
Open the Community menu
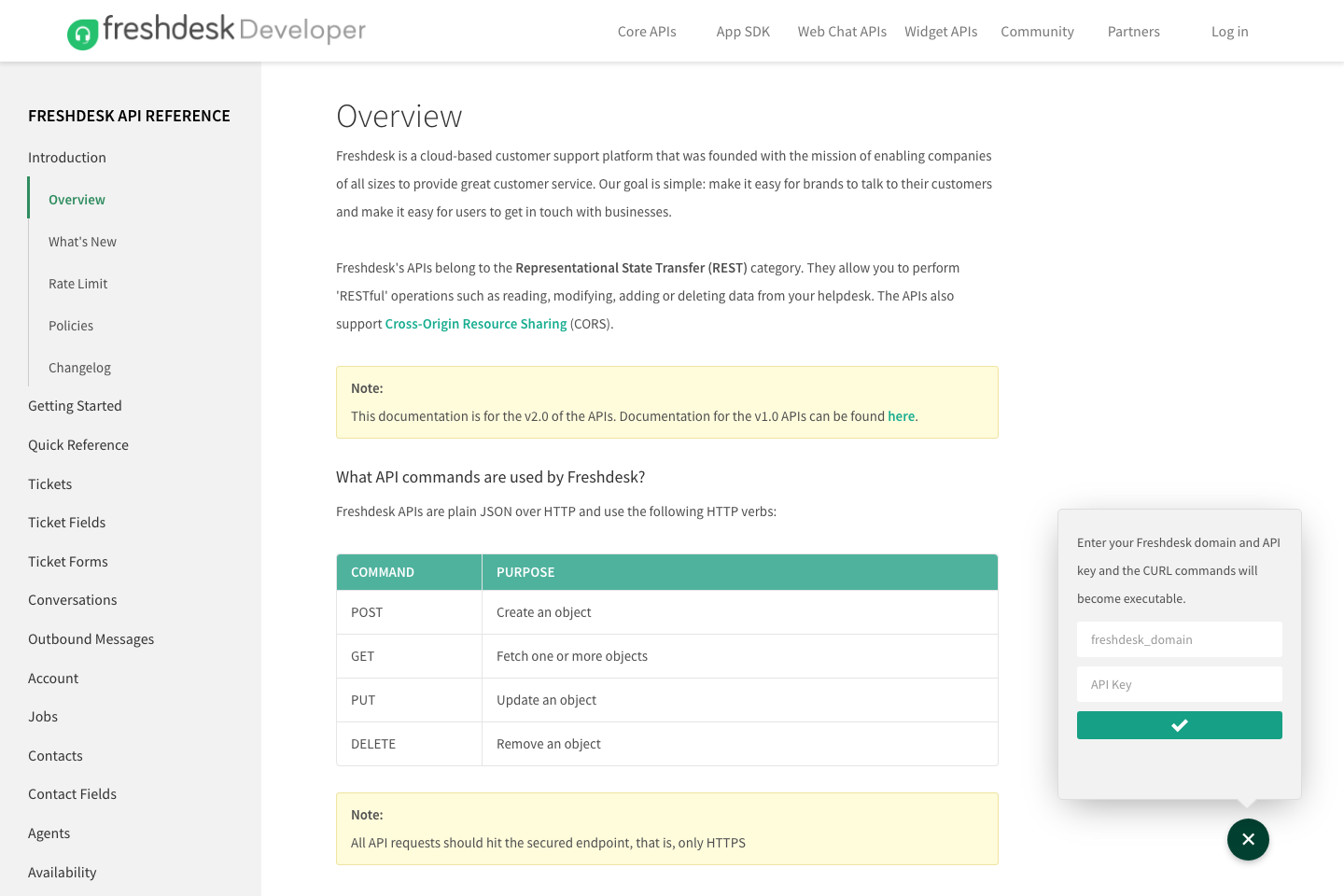1037,31
